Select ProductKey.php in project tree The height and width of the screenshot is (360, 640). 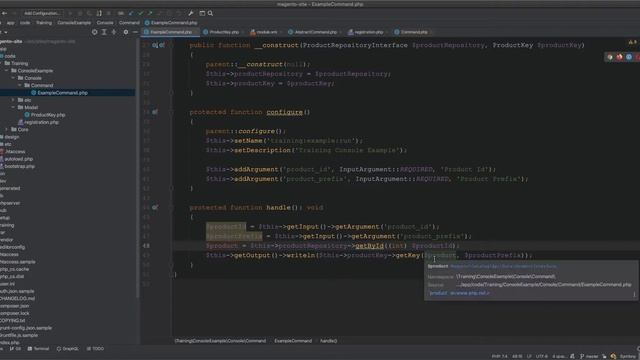tap(48, 115)
